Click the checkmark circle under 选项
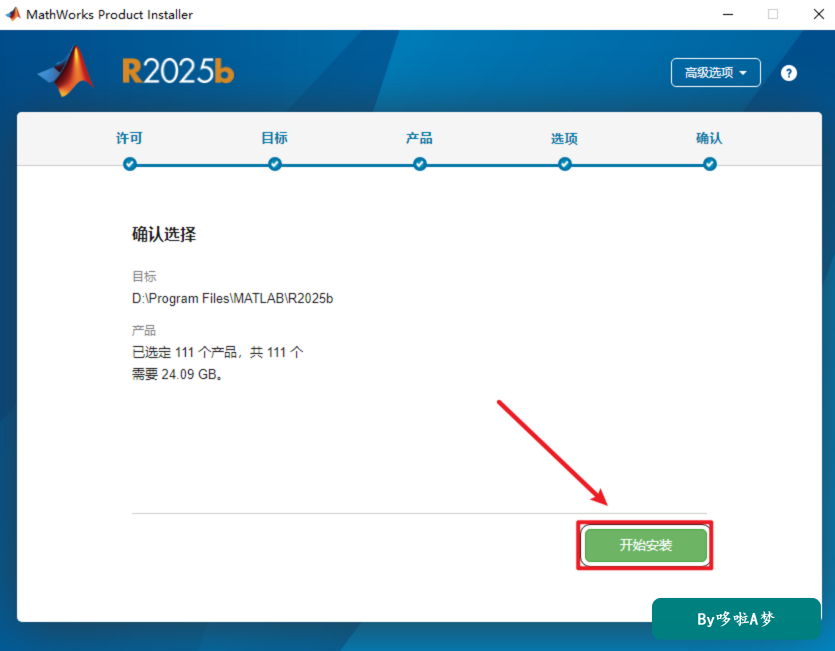The height and width of the screenshot is (651, 835). [565, 164]
